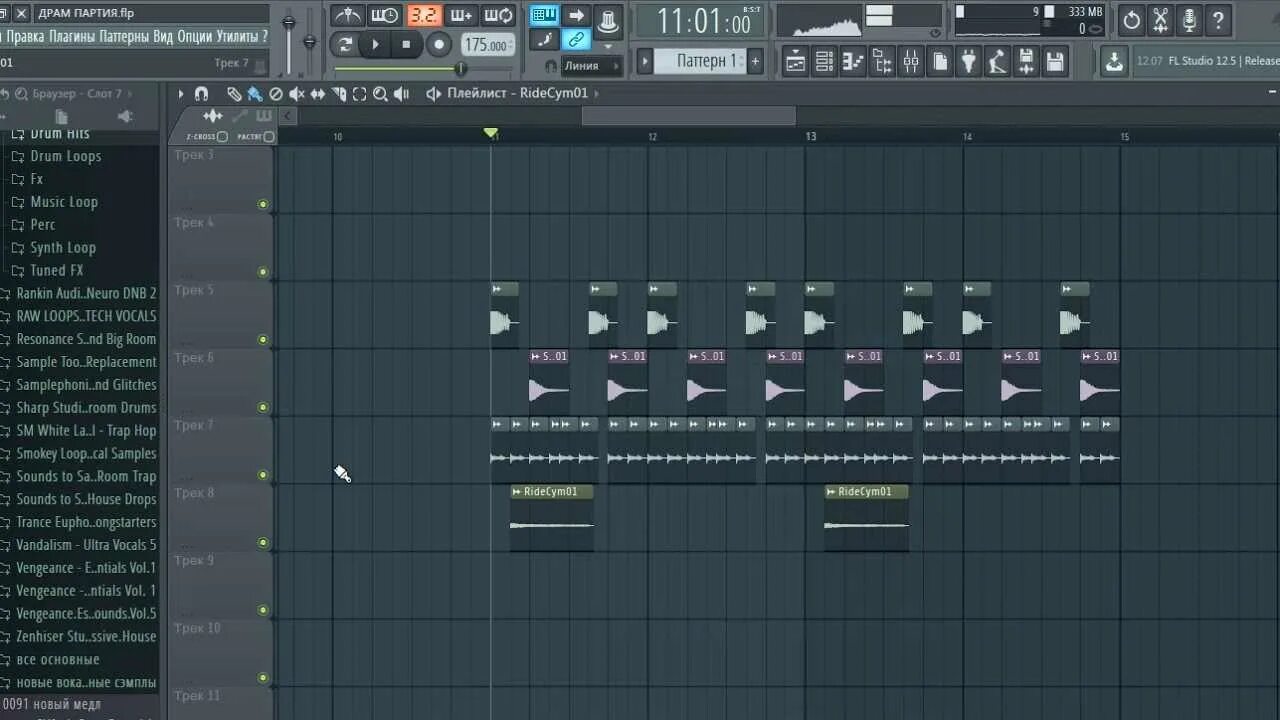The image size is (1280, 720).
Task: Mute Трек 5 with its green dot
Action: pos(263,340)
